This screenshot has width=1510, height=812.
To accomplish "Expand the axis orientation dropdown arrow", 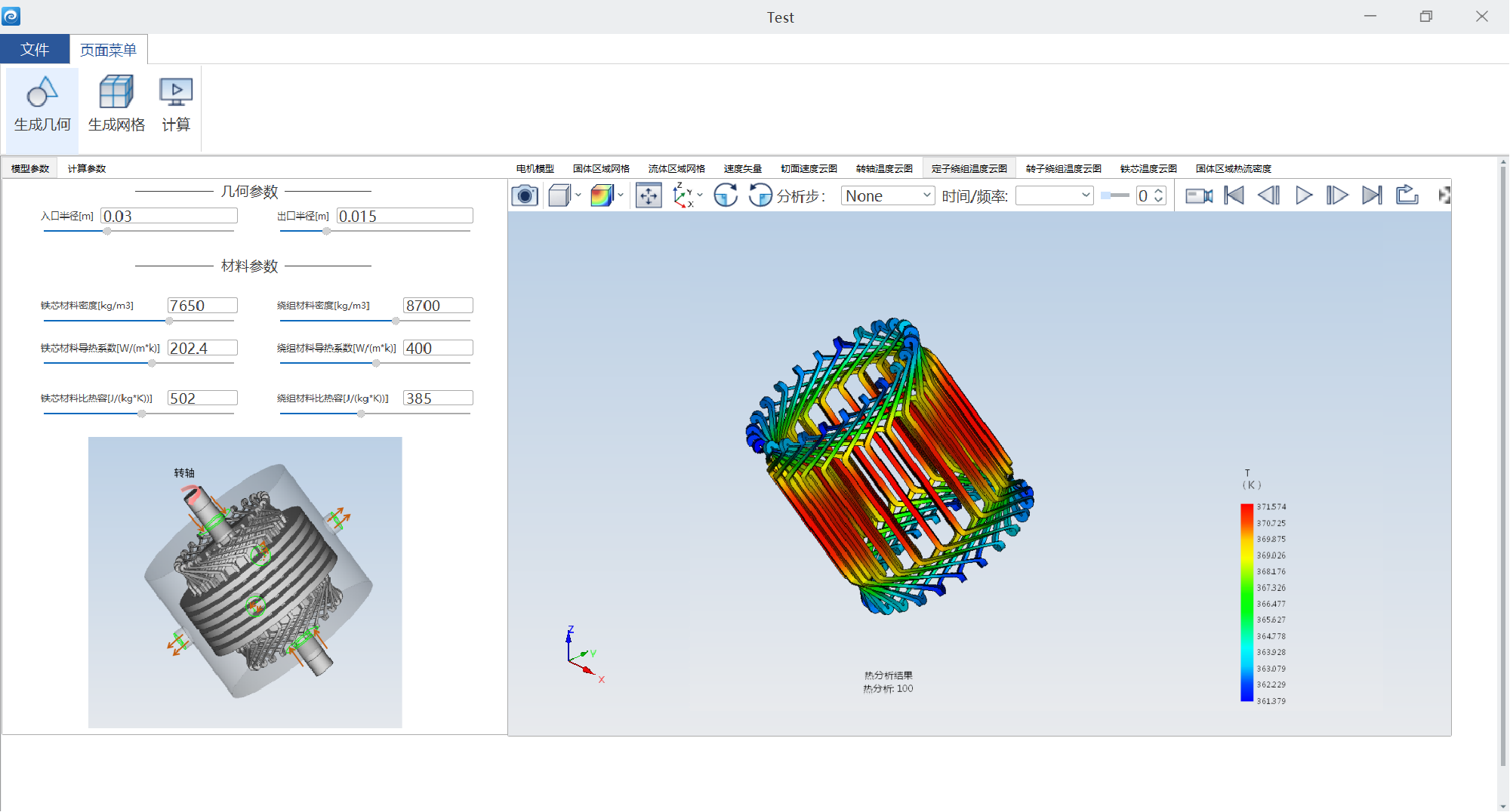I will (x=700, y=195).
